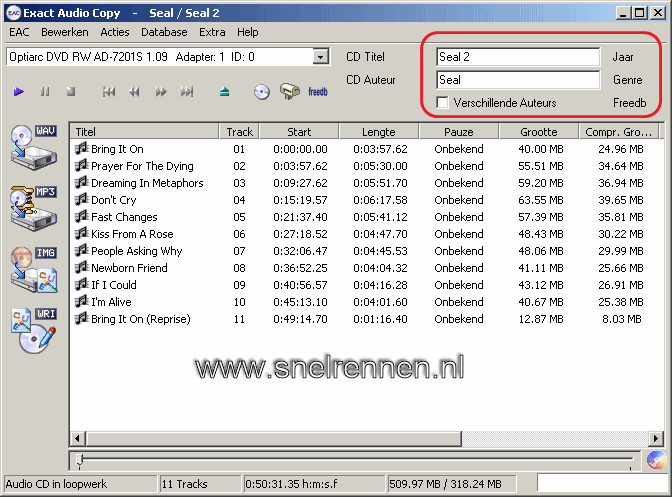Click the Fast forward button
672x497 pixels.
(x=161, y=92)
